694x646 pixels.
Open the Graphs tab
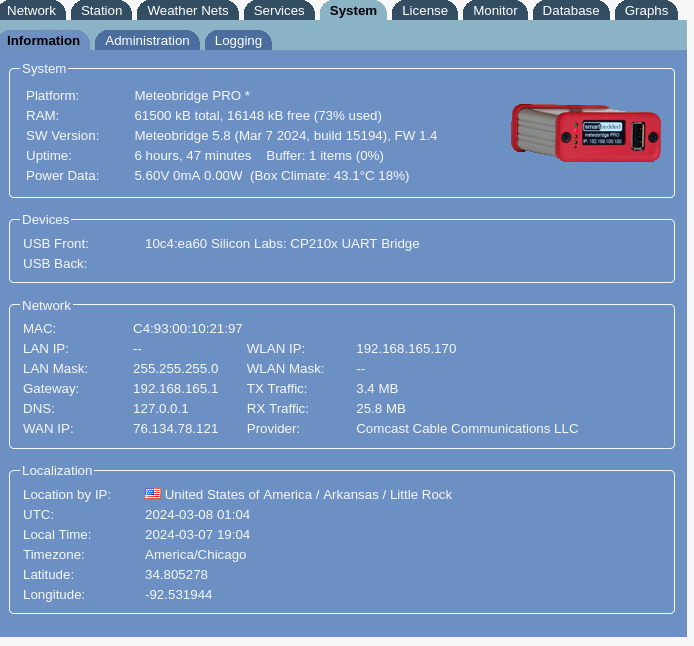point(646,10)
